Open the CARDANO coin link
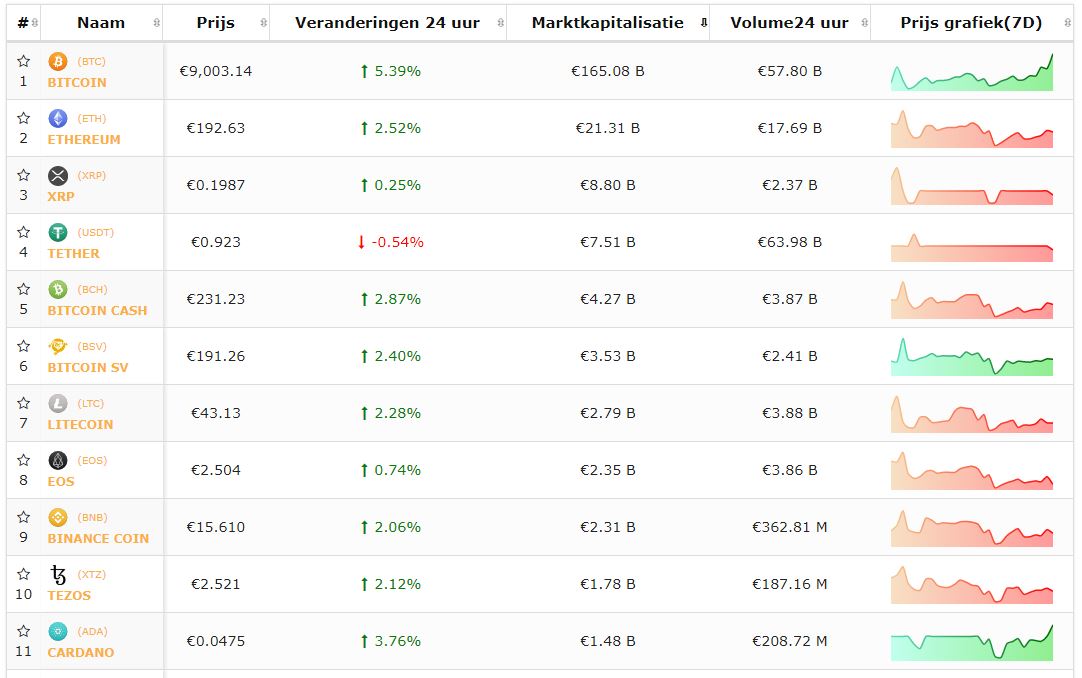The width and height of the screenshot is (1082, 678). (x=81, y=652)
